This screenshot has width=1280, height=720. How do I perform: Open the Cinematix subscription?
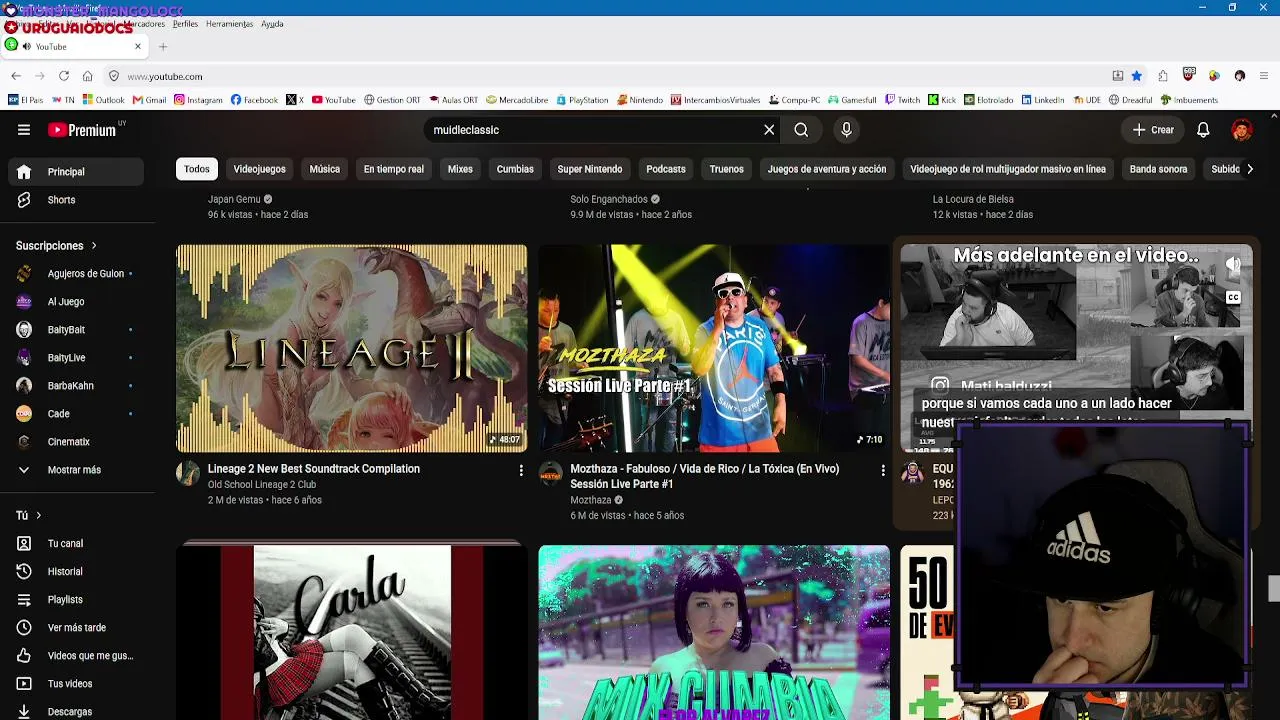[x=76, y=442]
